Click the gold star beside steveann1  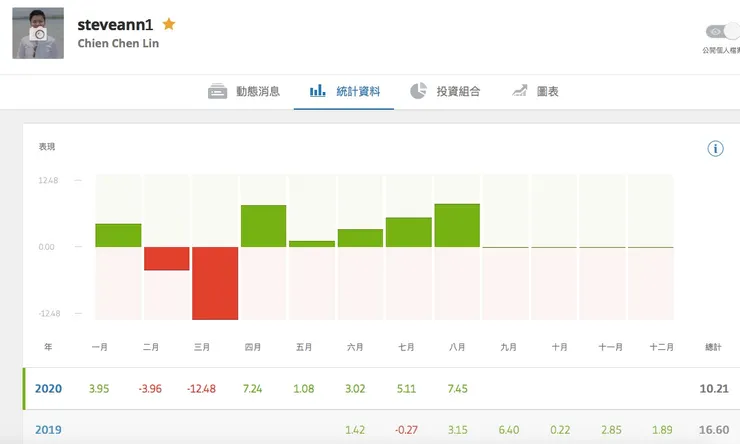point(169,23)
